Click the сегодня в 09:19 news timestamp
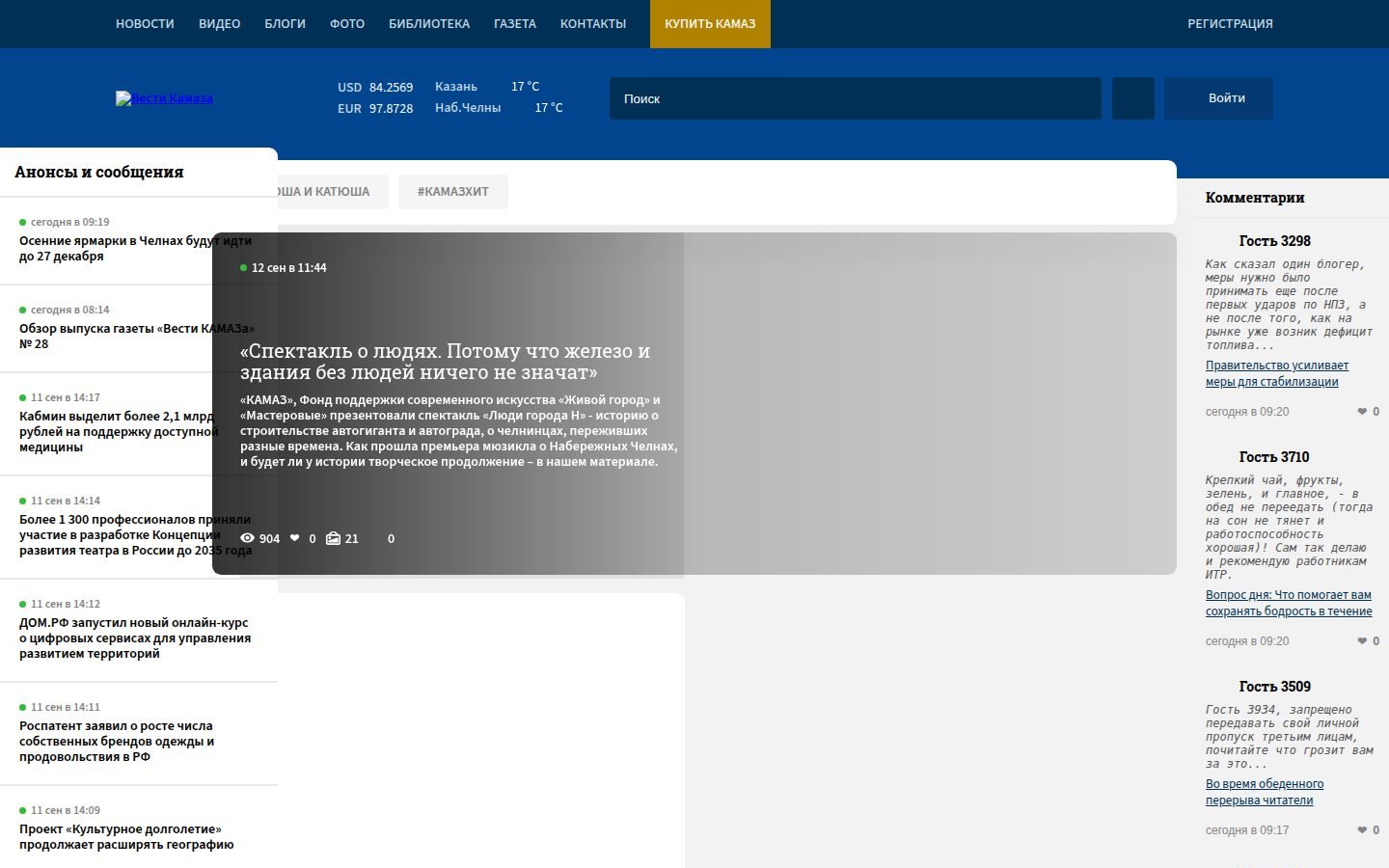The height and width of the screenshot is (868, 1389). 69,222
